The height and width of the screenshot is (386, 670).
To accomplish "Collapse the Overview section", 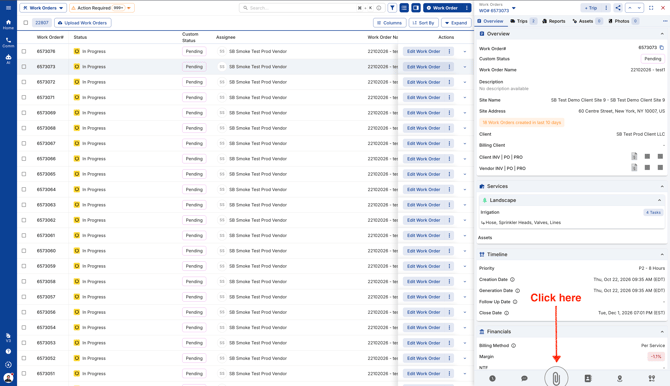I will pyautogui.click(x=662, y=33).
